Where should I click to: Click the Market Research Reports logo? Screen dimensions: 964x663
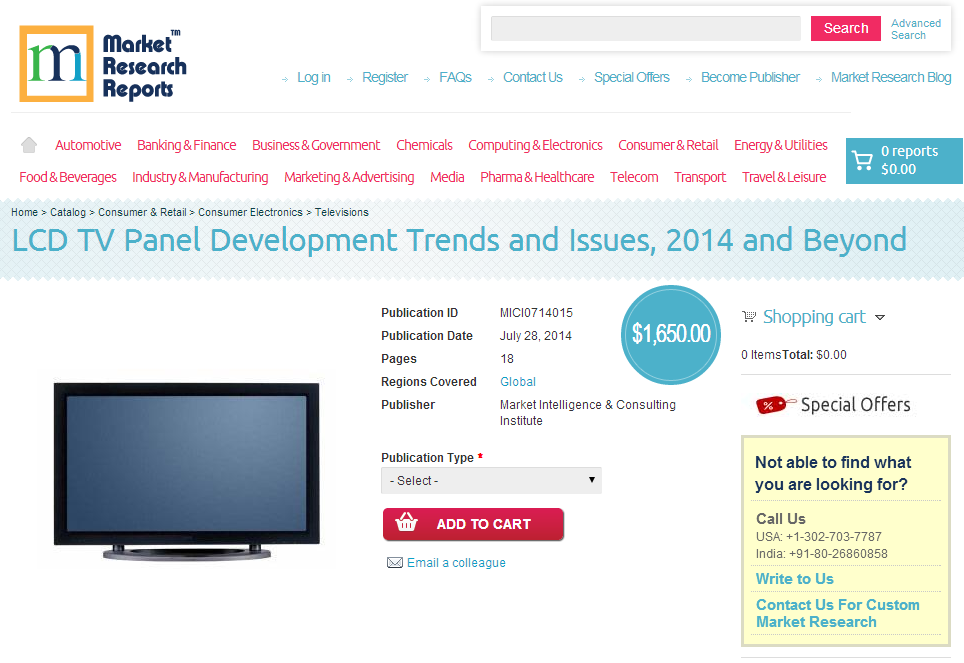103,64
